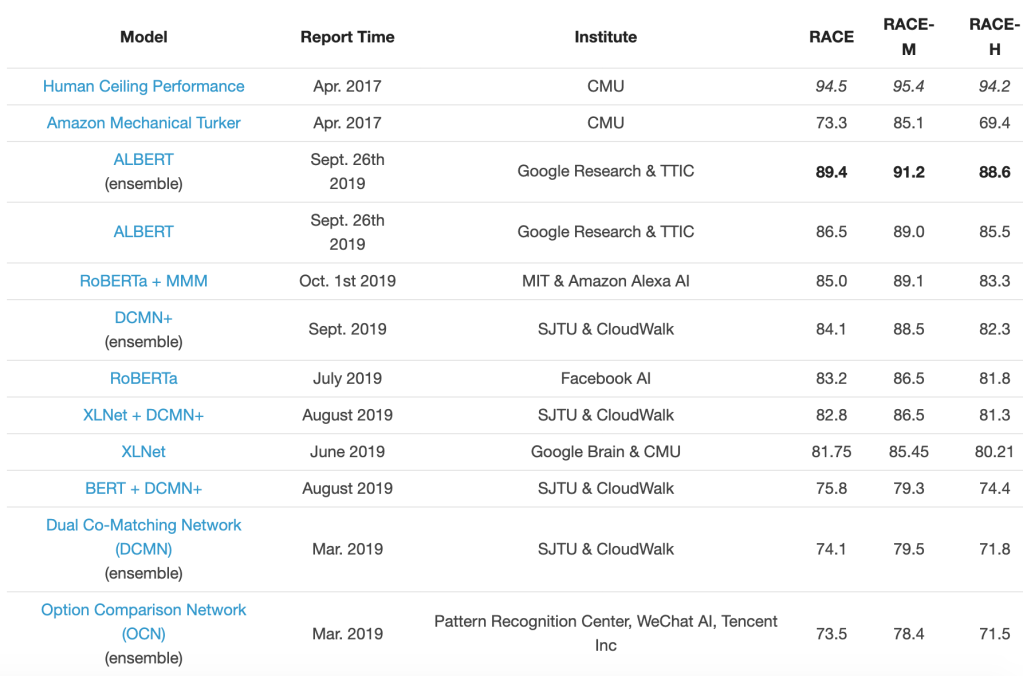
Task: Open the Facebook AI RoBERTa link
Action: point(143,379)
